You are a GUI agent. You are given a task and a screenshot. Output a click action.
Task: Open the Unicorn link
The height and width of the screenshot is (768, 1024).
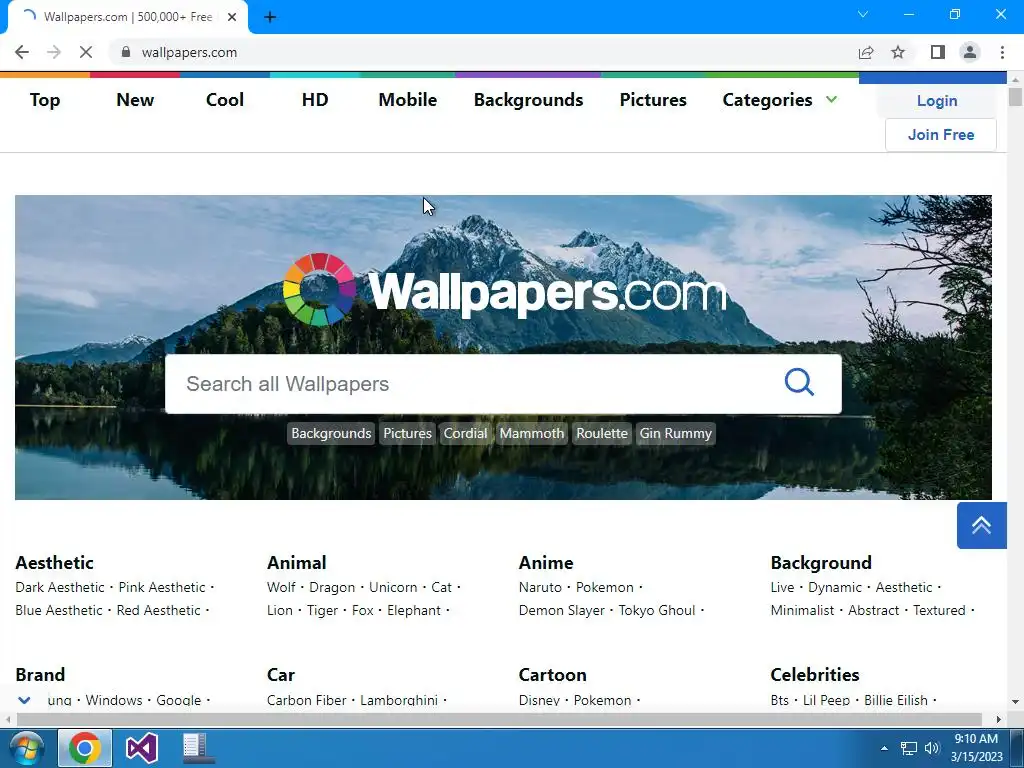click(393, 587)
